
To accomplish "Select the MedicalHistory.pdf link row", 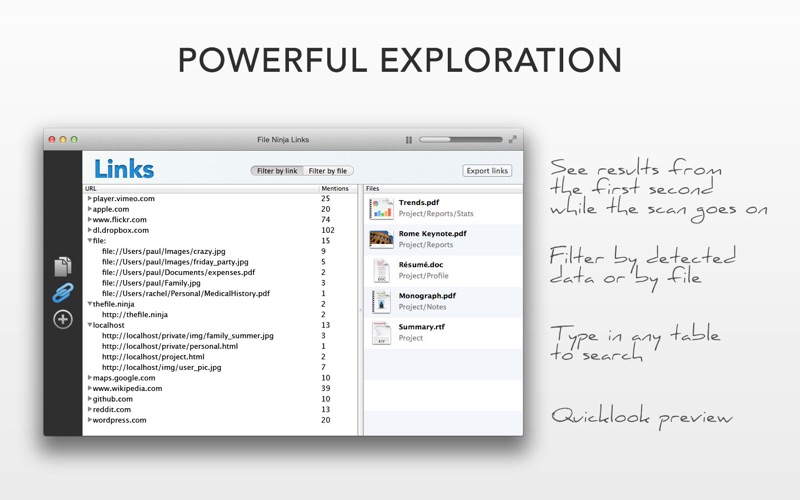I will click(185, 294).
